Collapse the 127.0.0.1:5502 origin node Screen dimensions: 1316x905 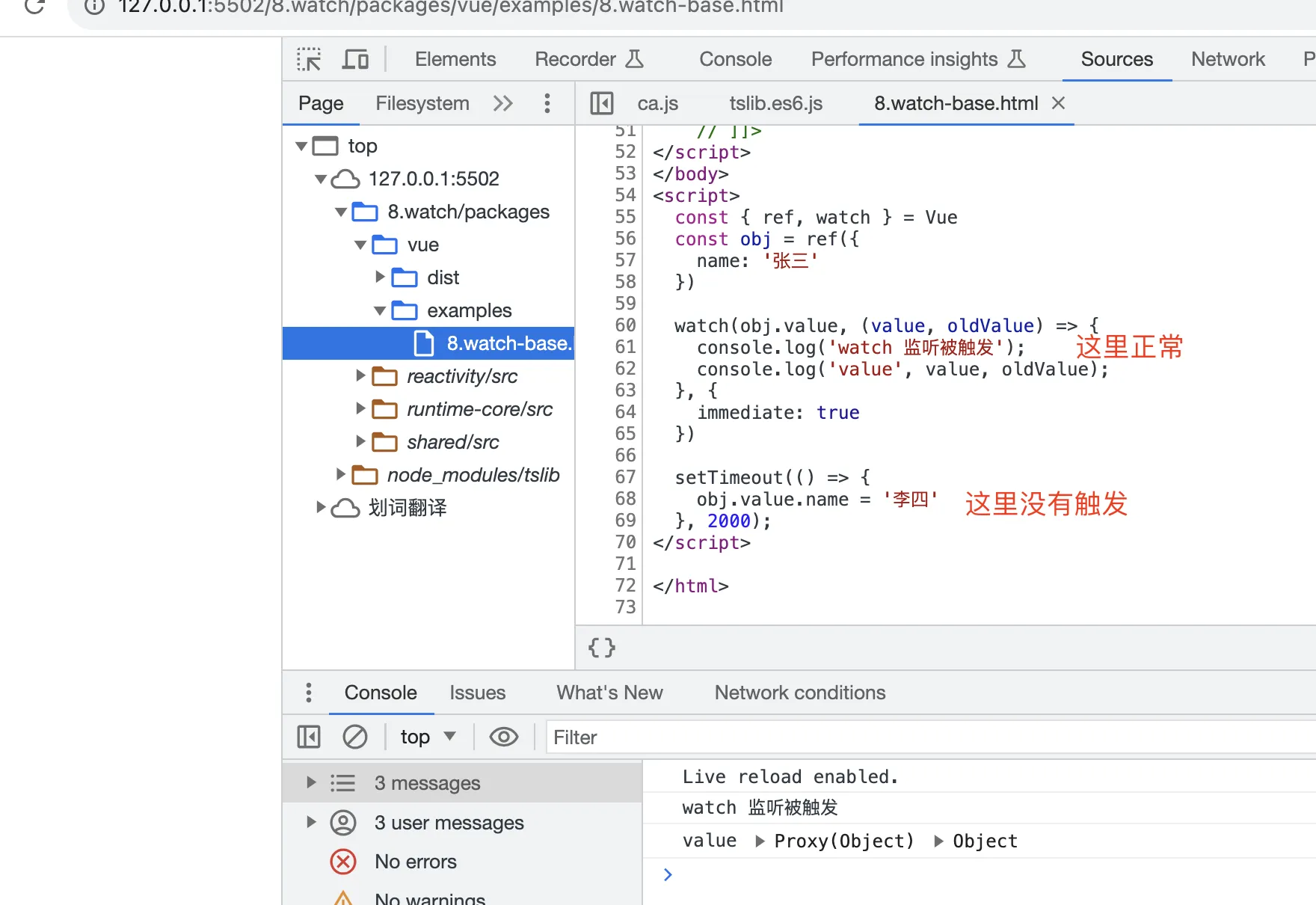click(321, 179)
